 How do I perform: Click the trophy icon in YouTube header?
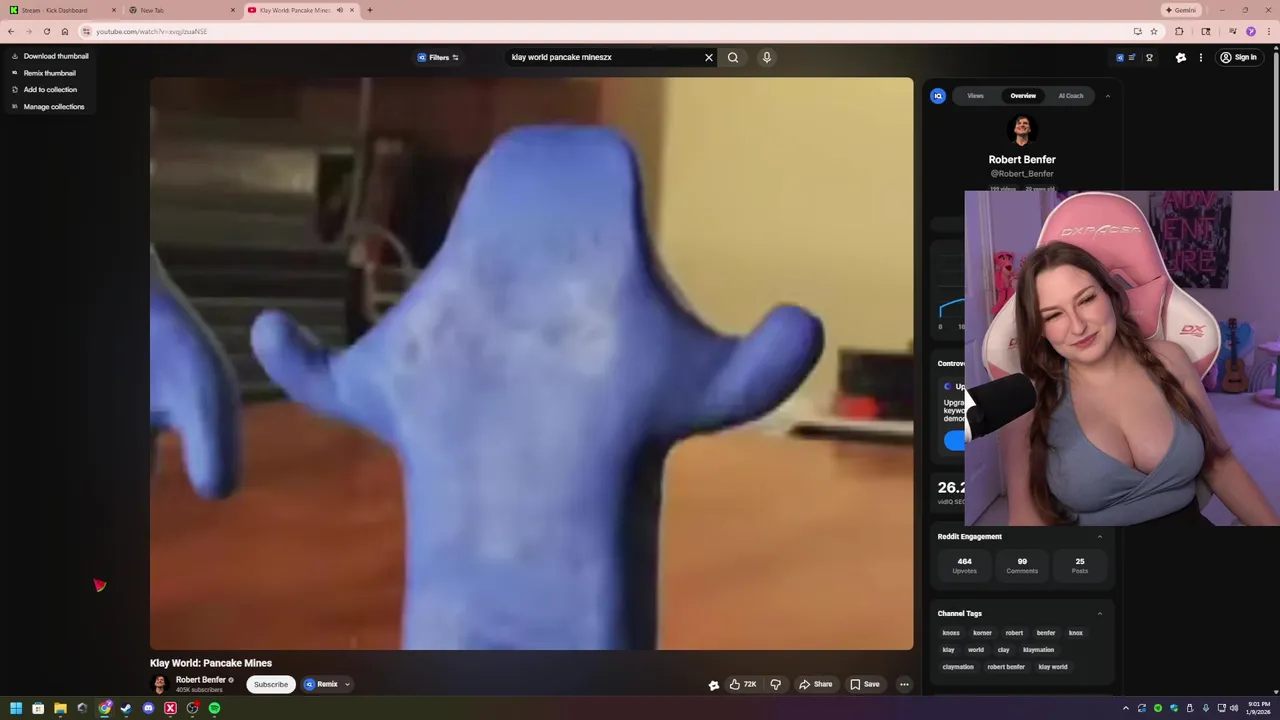(1149, 57)
